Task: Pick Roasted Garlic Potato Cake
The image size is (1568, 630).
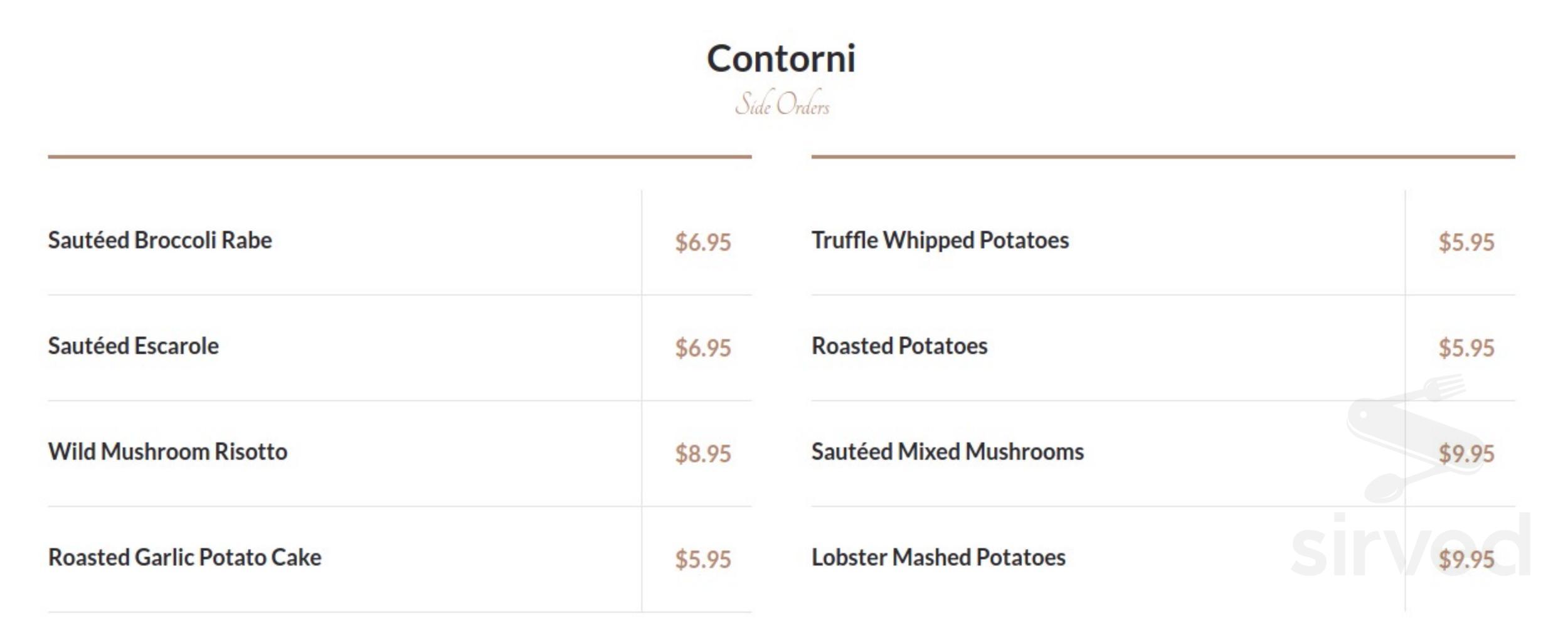Action: pos(184,557)
